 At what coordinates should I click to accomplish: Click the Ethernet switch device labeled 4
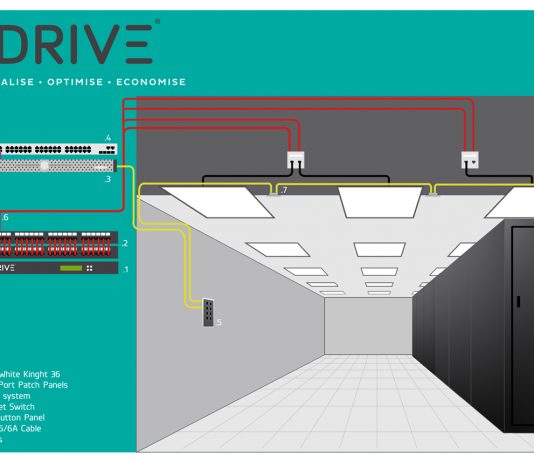(59, 149)
